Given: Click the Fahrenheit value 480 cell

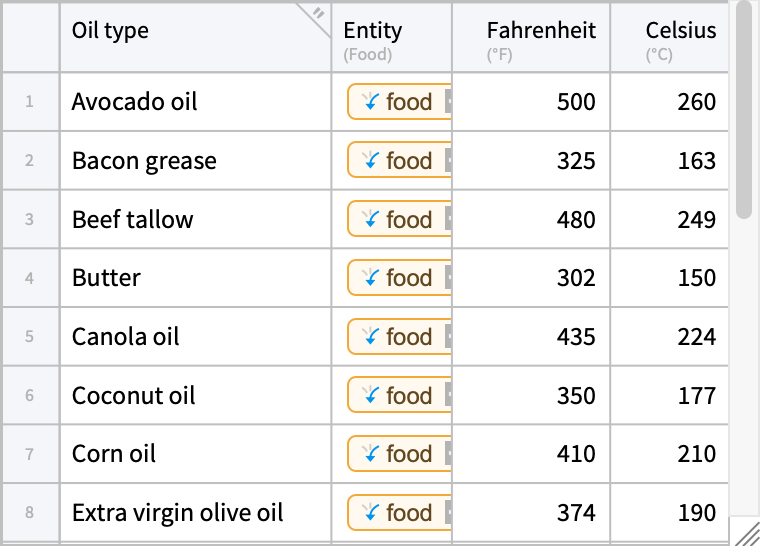Looking at the screenshot, I should click(531, 219).
